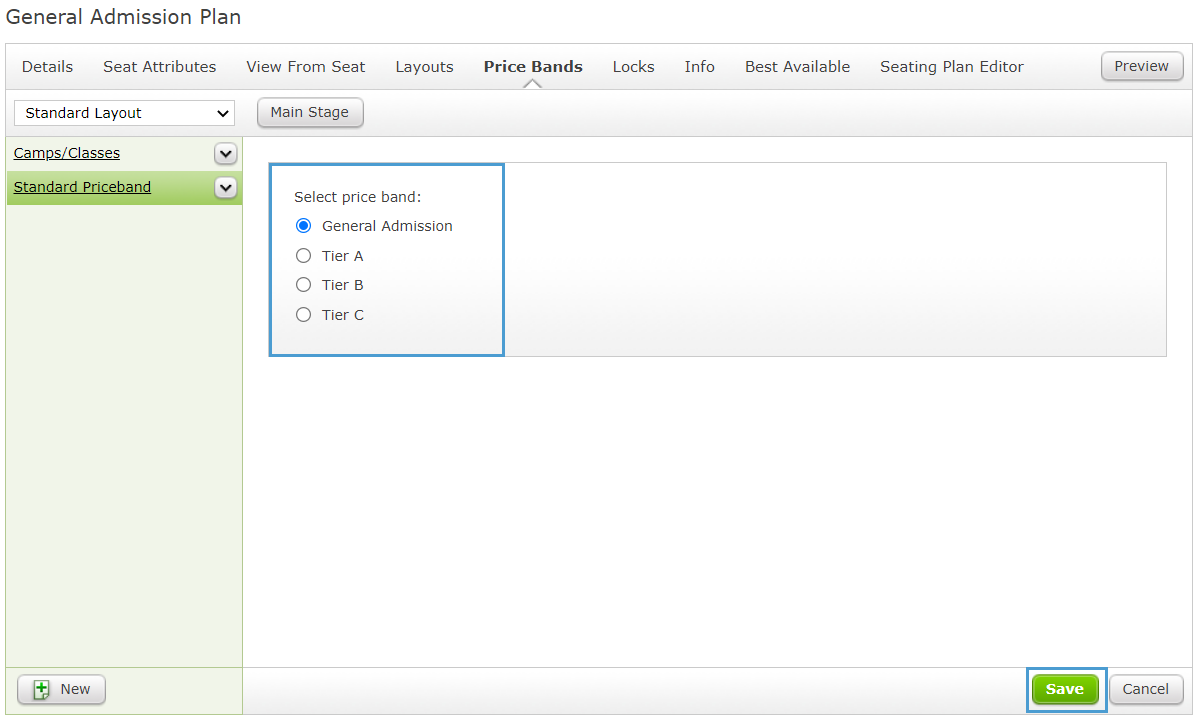1200x722 pixels.
Task: Choose the Tier B radio button
Action: coord(304,285)
